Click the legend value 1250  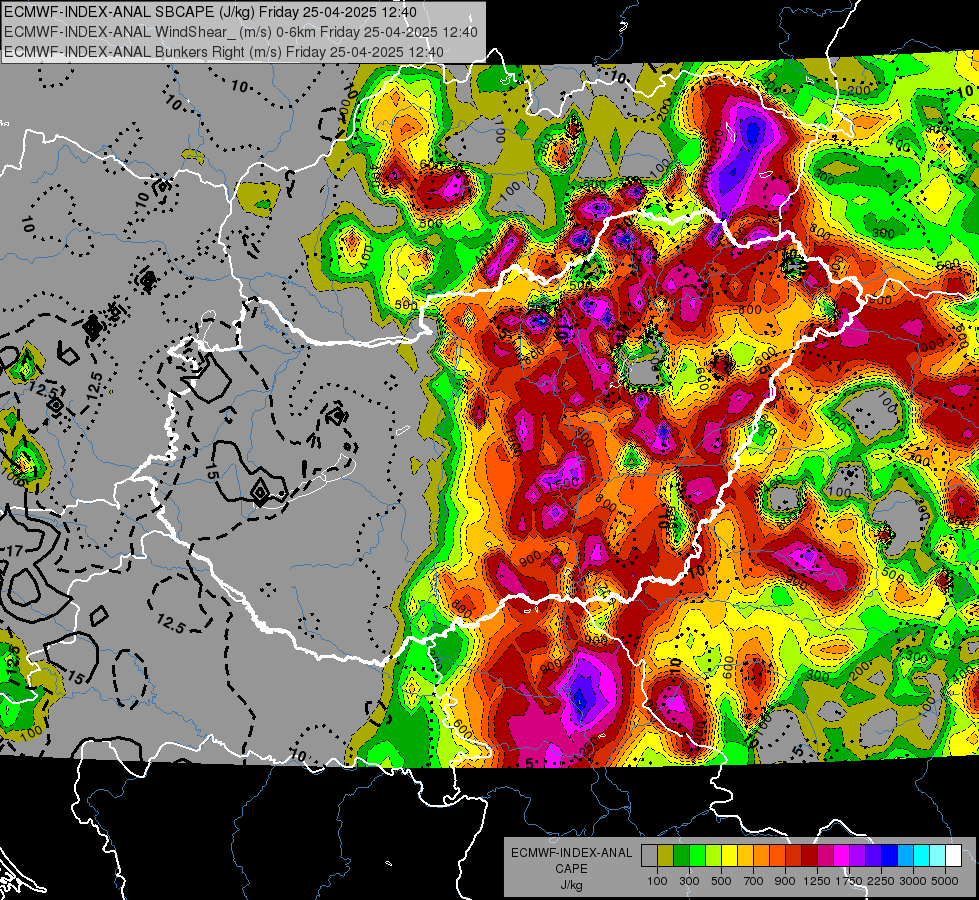point(817,881)
